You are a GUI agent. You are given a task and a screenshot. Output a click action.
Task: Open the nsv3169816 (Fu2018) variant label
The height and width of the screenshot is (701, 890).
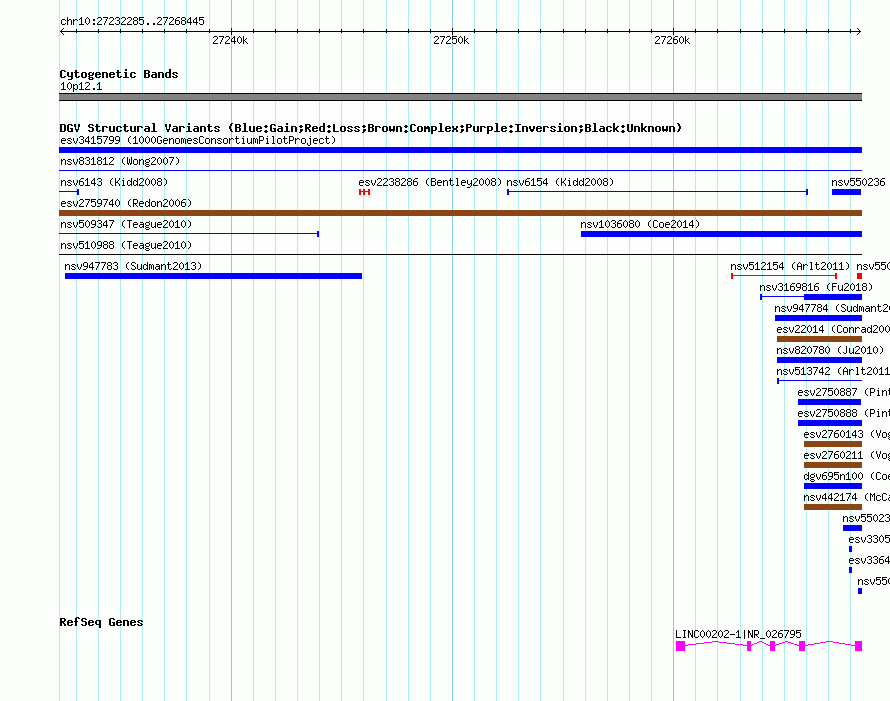pos(816,287)
